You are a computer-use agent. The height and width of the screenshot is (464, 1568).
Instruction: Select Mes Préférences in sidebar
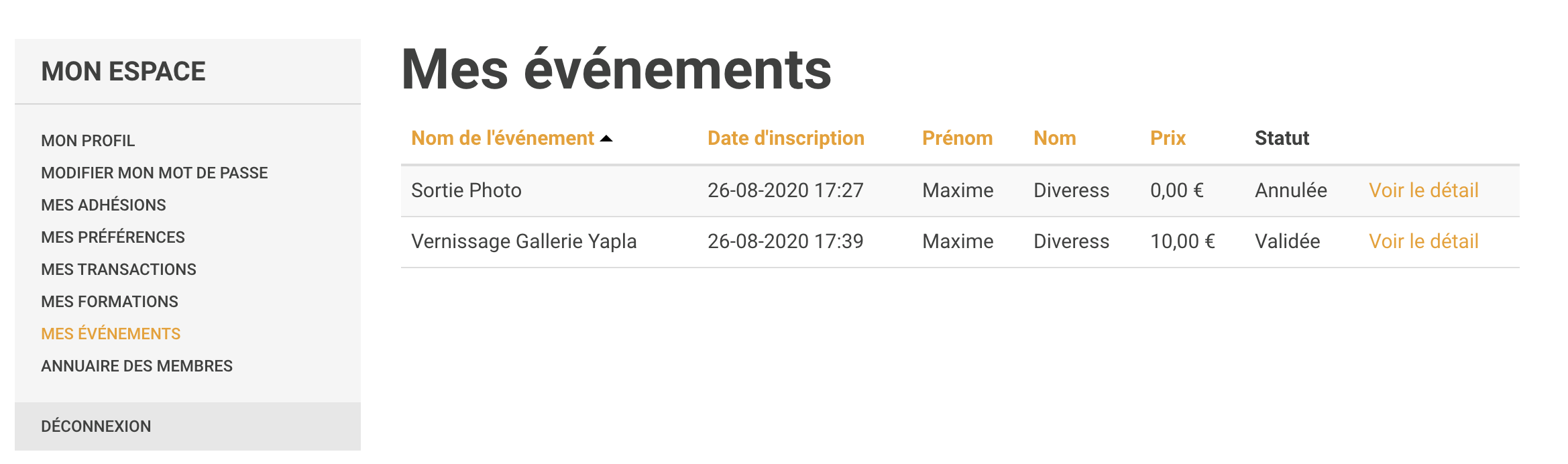pyautogui.click(x=113, y=237)
